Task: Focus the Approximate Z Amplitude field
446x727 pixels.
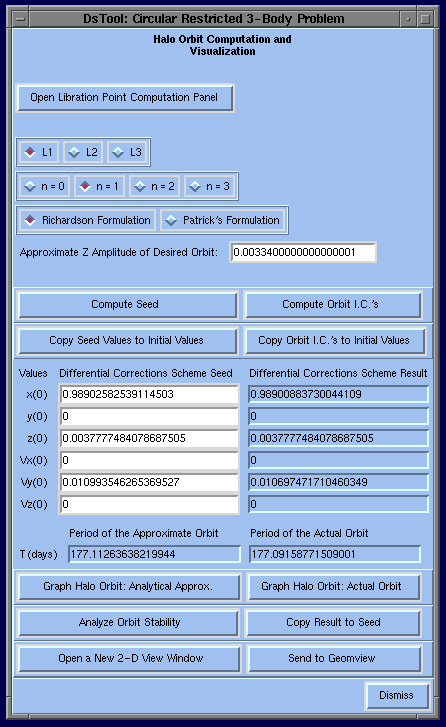Action: [x=303, y=252]
